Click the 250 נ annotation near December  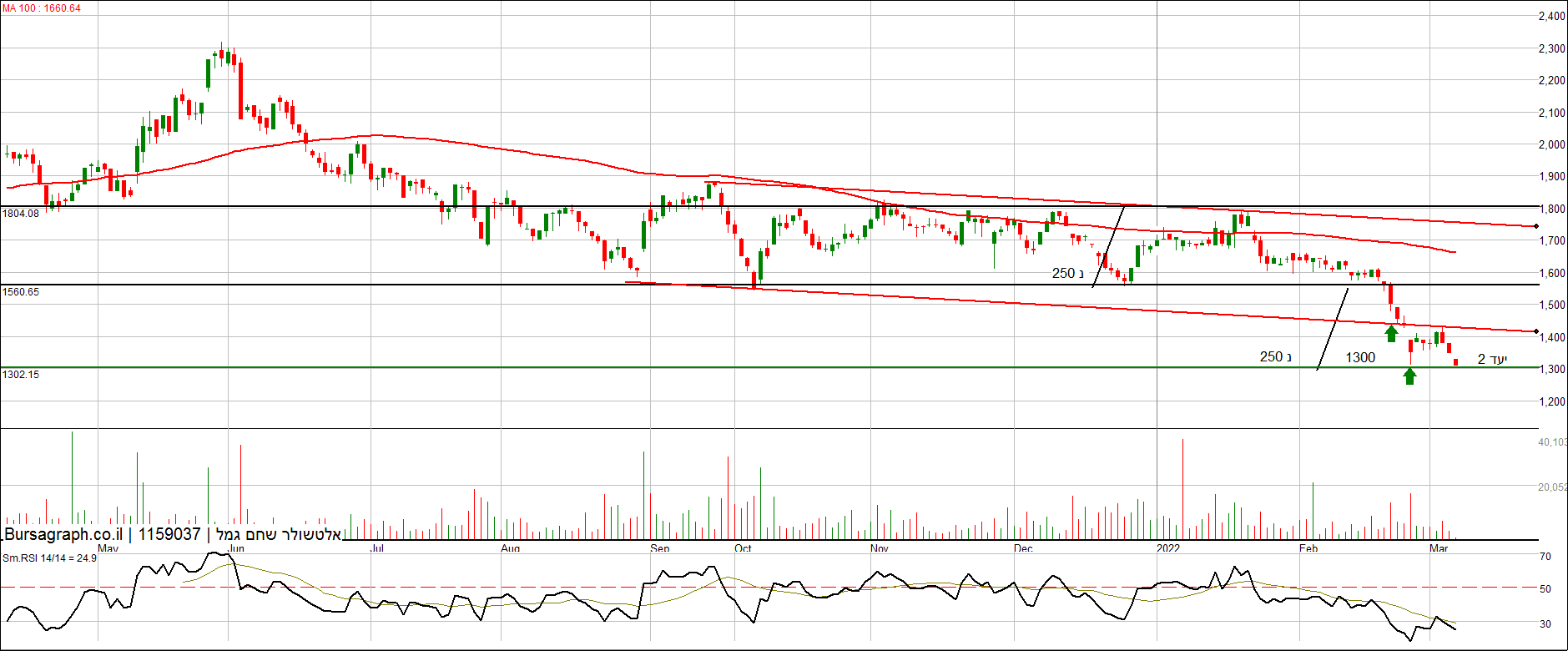tap(1067, 273)
